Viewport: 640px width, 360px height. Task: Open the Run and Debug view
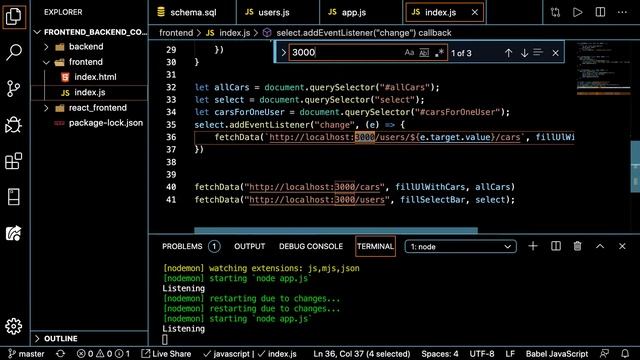pos(14,124)
